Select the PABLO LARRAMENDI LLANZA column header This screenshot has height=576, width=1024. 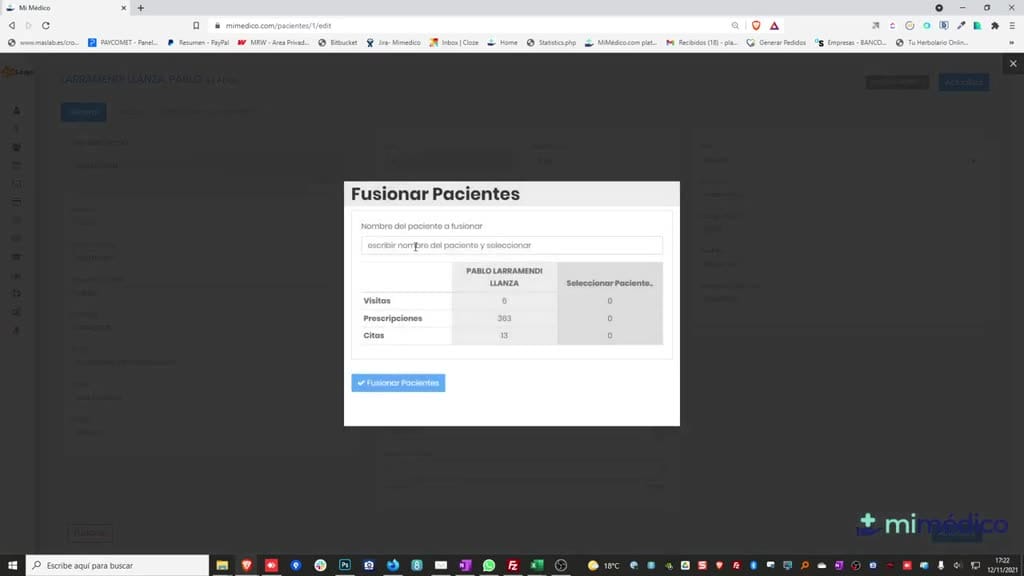[504, 277]
